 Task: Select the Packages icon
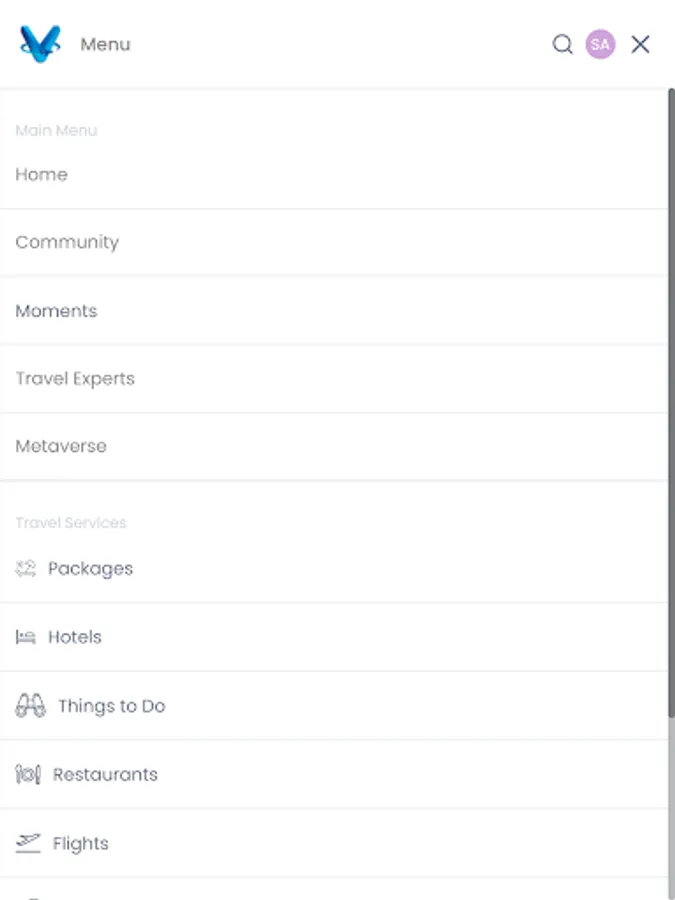[25, 568]
